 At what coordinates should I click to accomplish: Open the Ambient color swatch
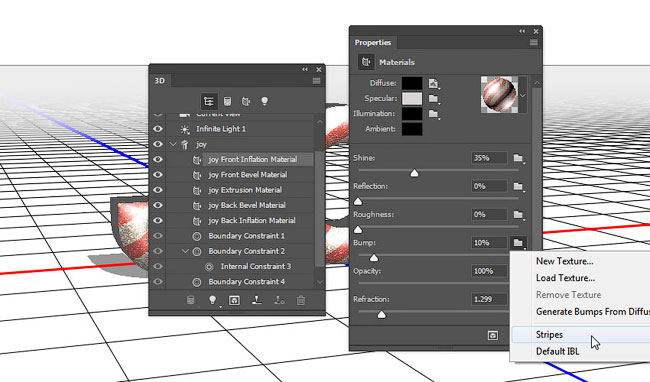tap(412, 129)
